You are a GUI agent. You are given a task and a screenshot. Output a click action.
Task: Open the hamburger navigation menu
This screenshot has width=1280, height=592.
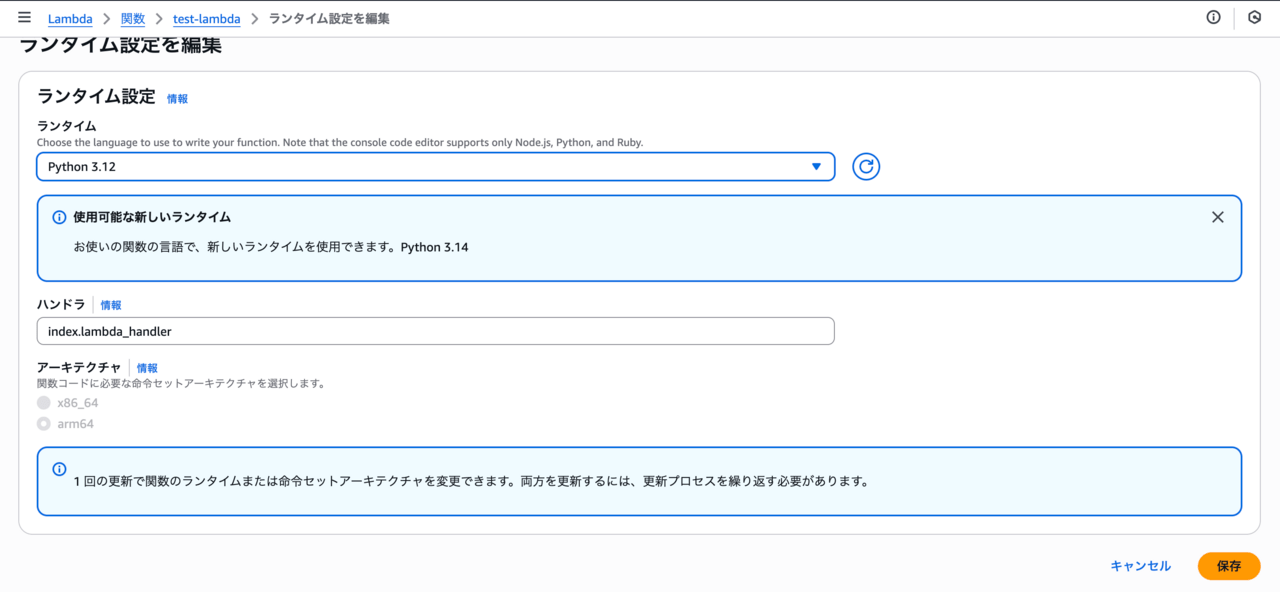point(24,18)
